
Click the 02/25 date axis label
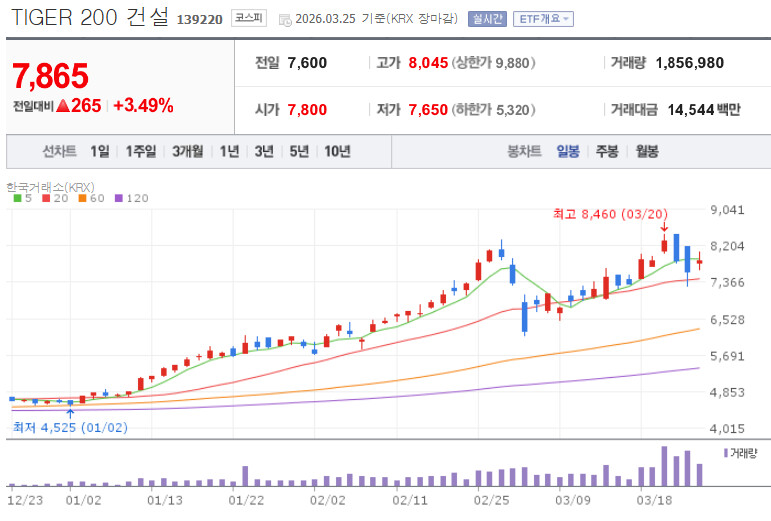point(491,500)
